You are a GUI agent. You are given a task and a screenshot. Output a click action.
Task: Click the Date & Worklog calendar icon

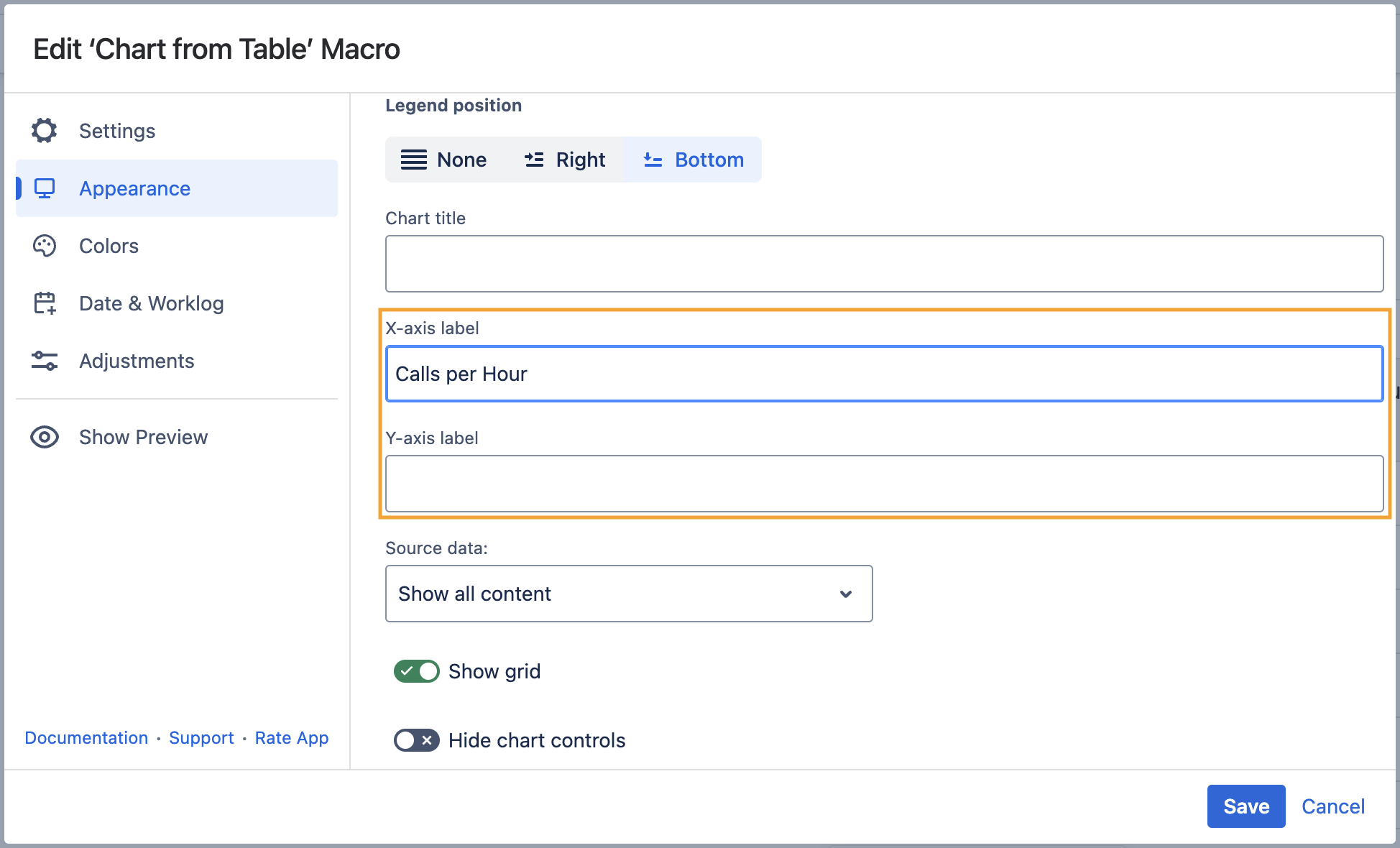click(x=45, y=303)
